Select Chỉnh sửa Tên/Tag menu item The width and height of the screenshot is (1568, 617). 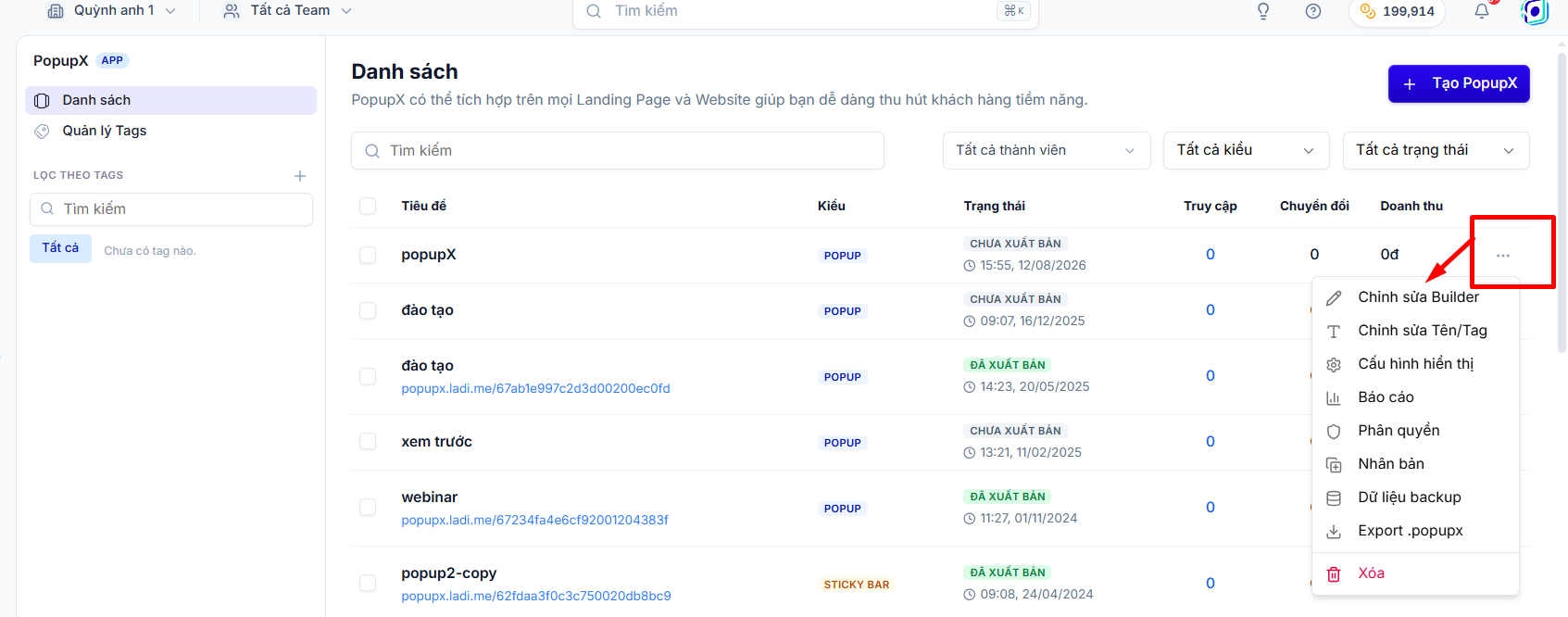tap(1415, 331)
